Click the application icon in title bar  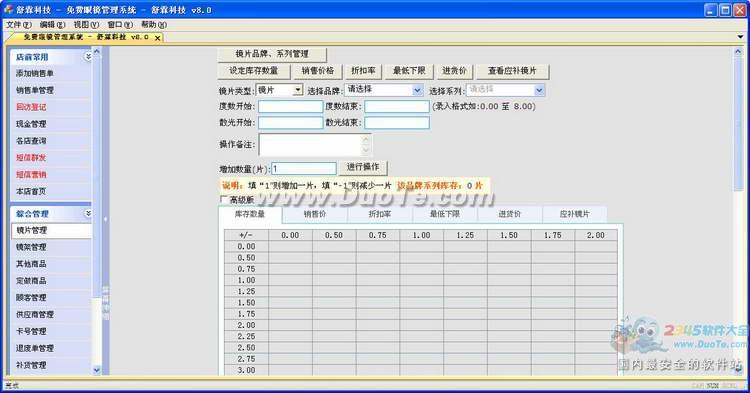coord(8,9)
